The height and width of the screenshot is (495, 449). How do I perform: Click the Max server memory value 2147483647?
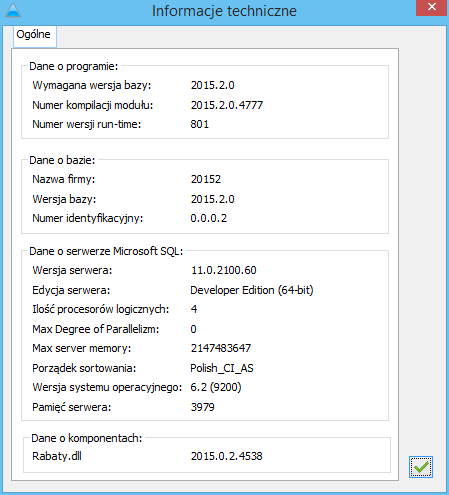(221, 348)
